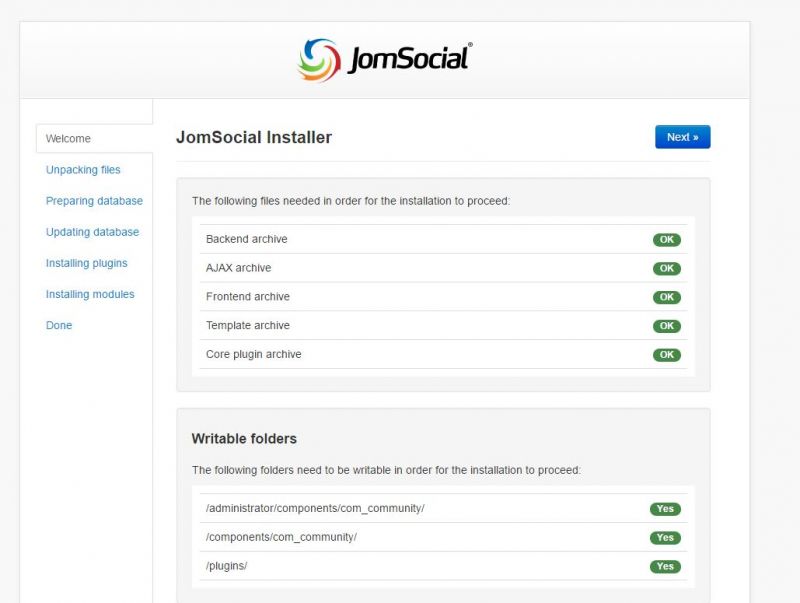This screenshot has height=603, width=800.
Task: Click the /components/com_community/ folder path
Action: 282,537
